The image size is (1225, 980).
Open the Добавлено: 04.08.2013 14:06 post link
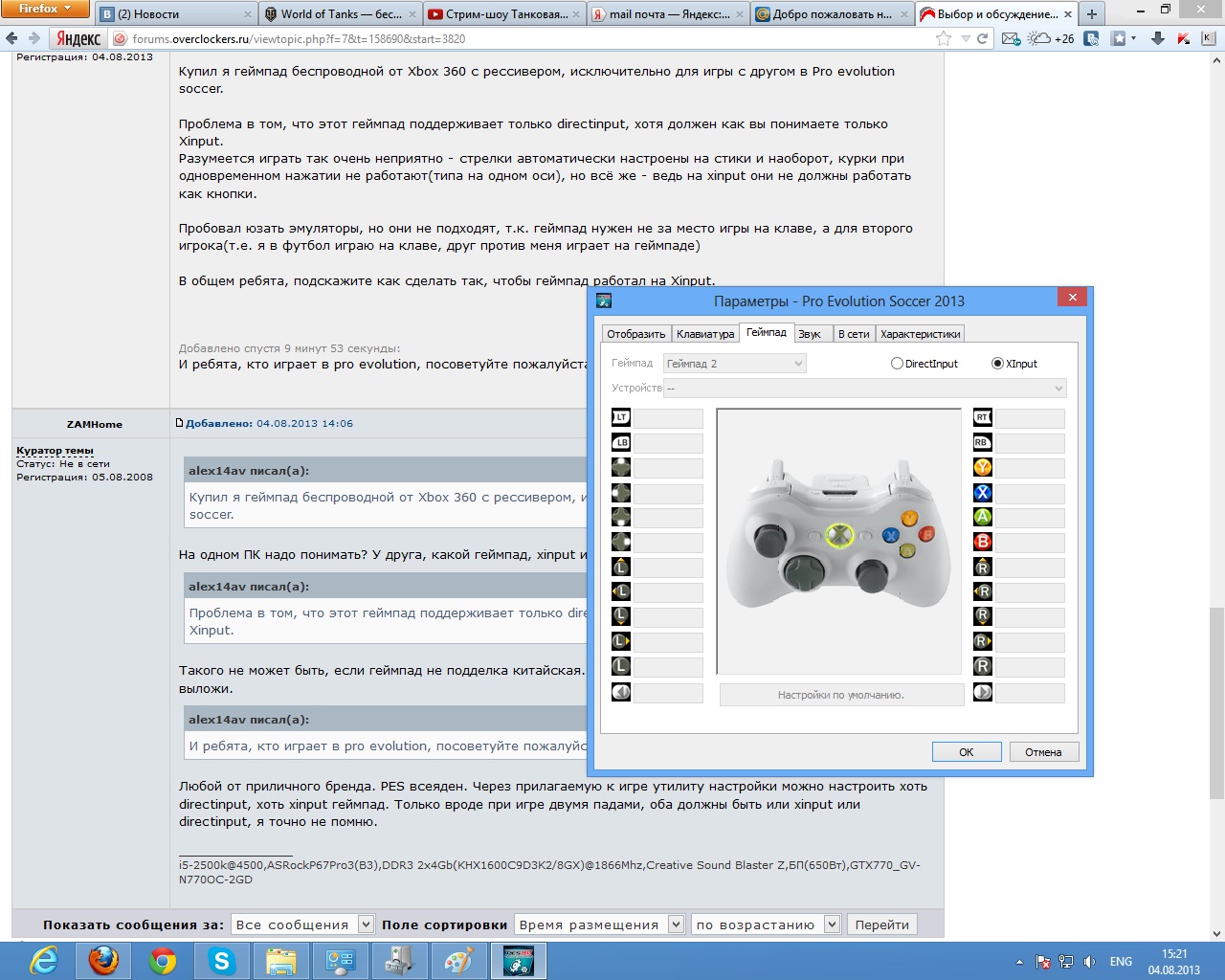click(x=269, y=423)
